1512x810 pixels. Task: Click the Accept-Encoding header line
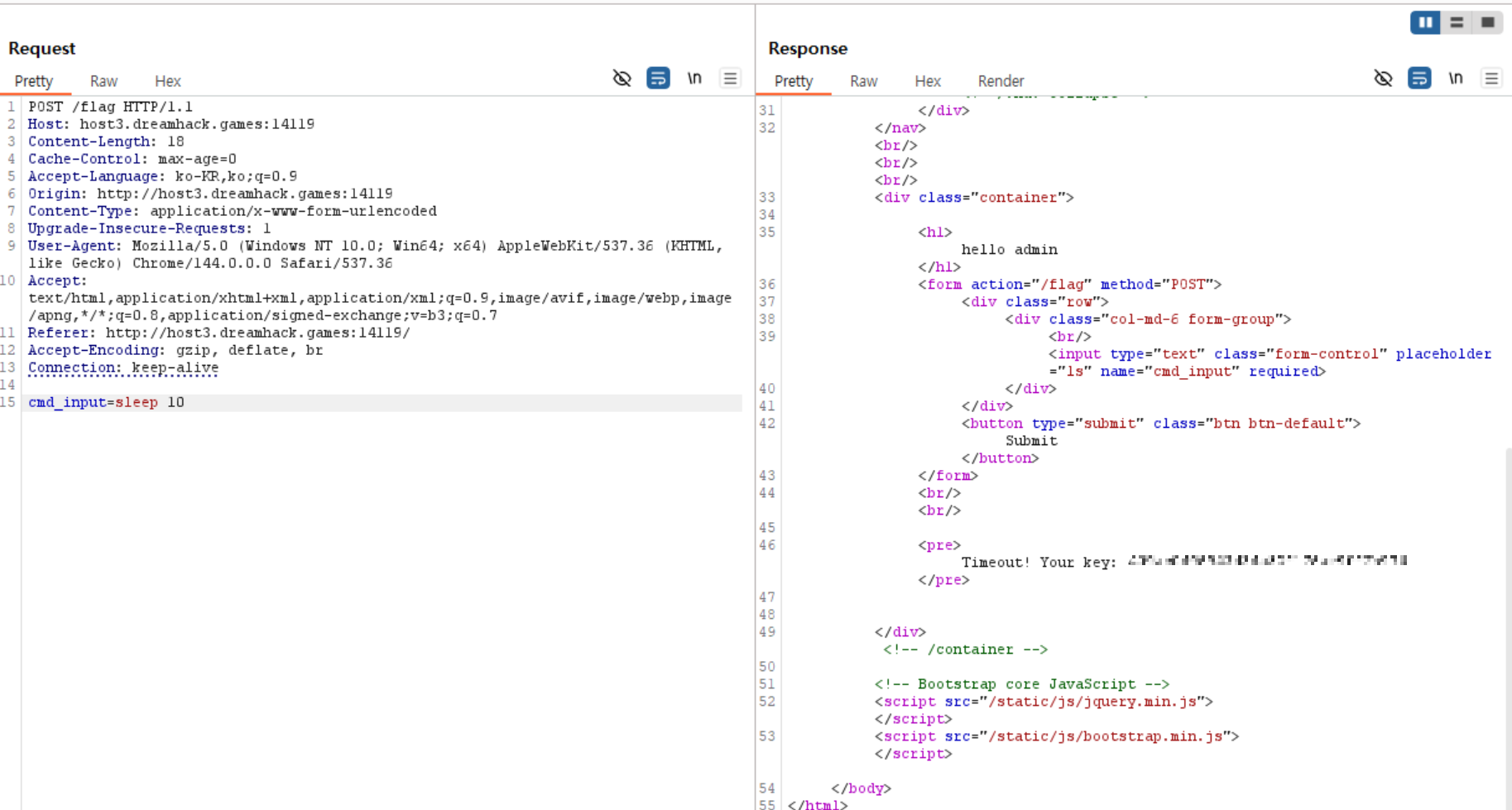(175, 350)
